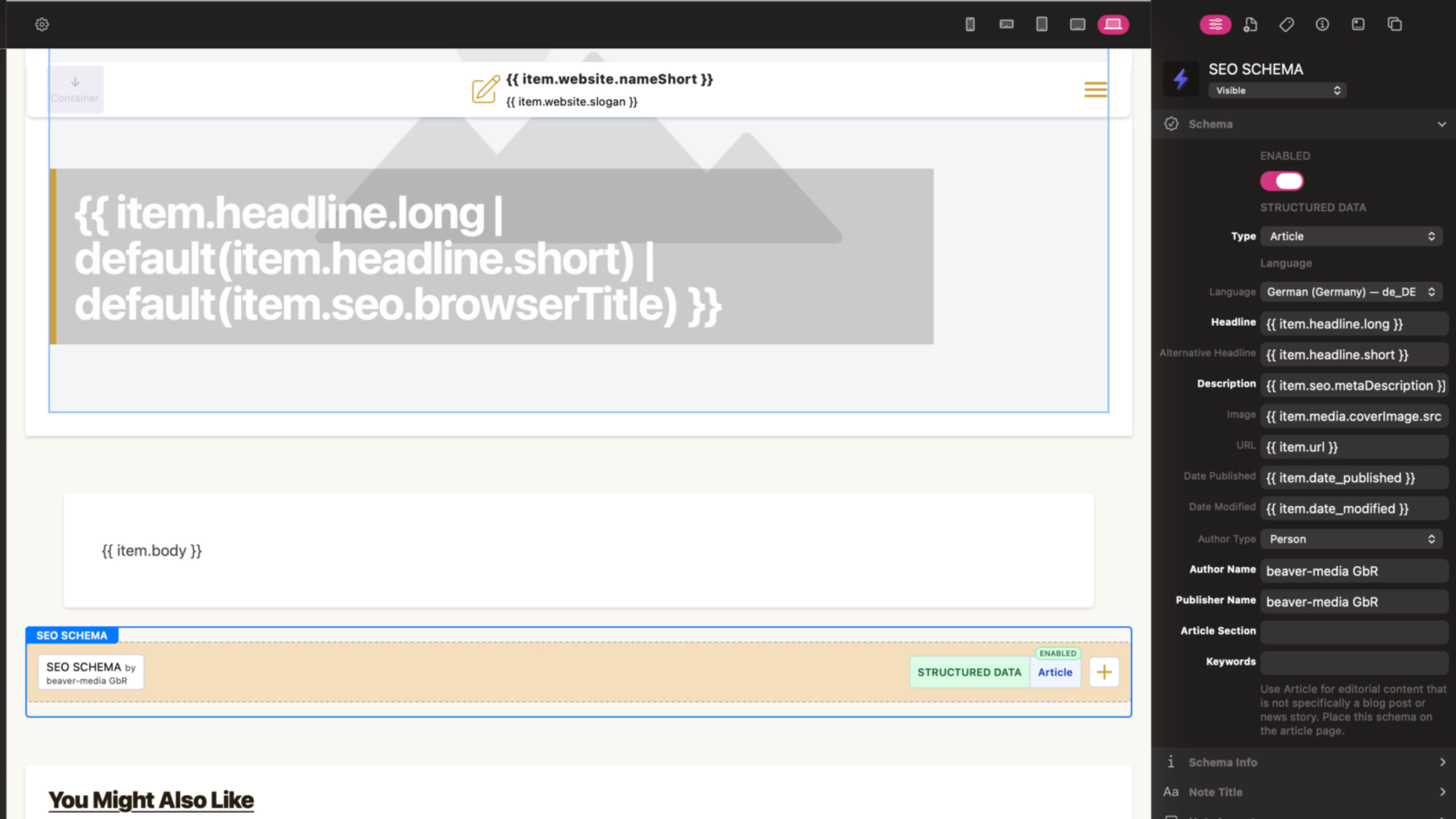The image size is (1456, 819).
Task: Expand the Note Title section
Action: (x=1304, y=792)
